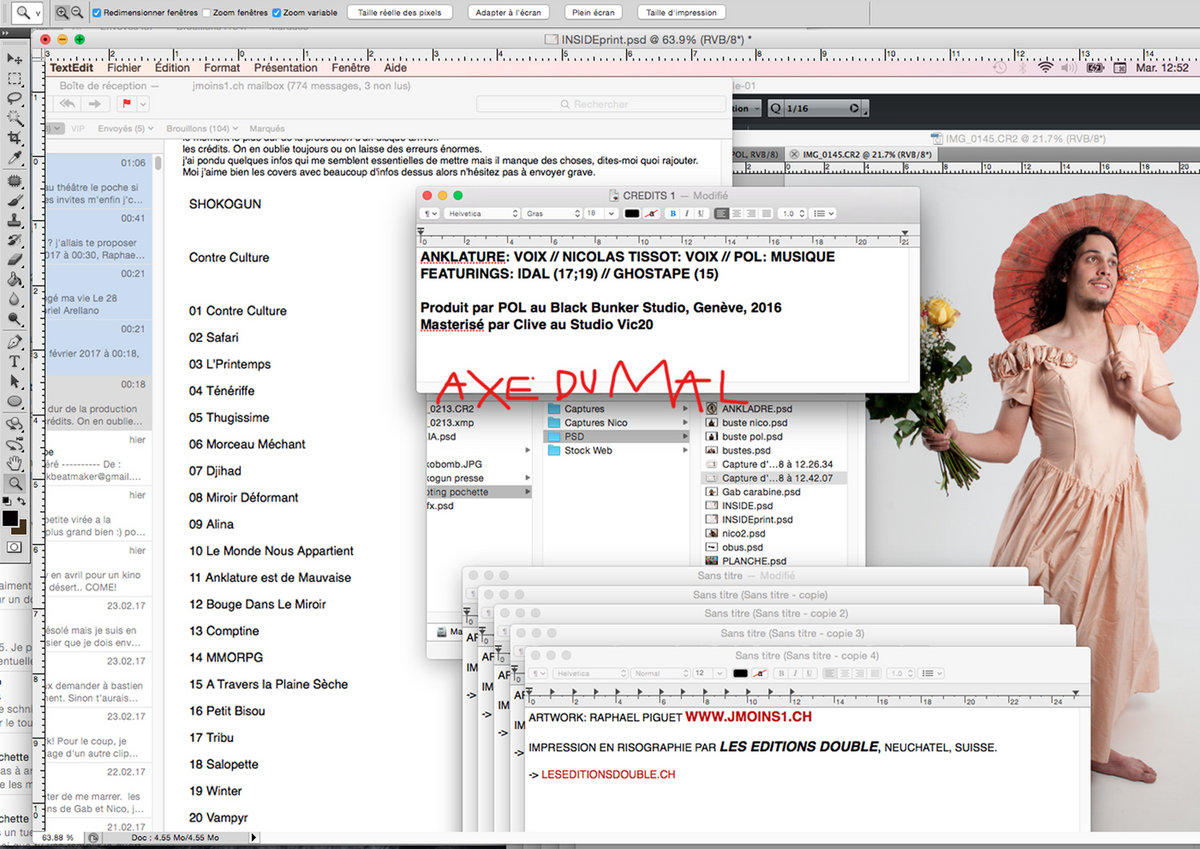Open the Format menu in menu bar

221,68
